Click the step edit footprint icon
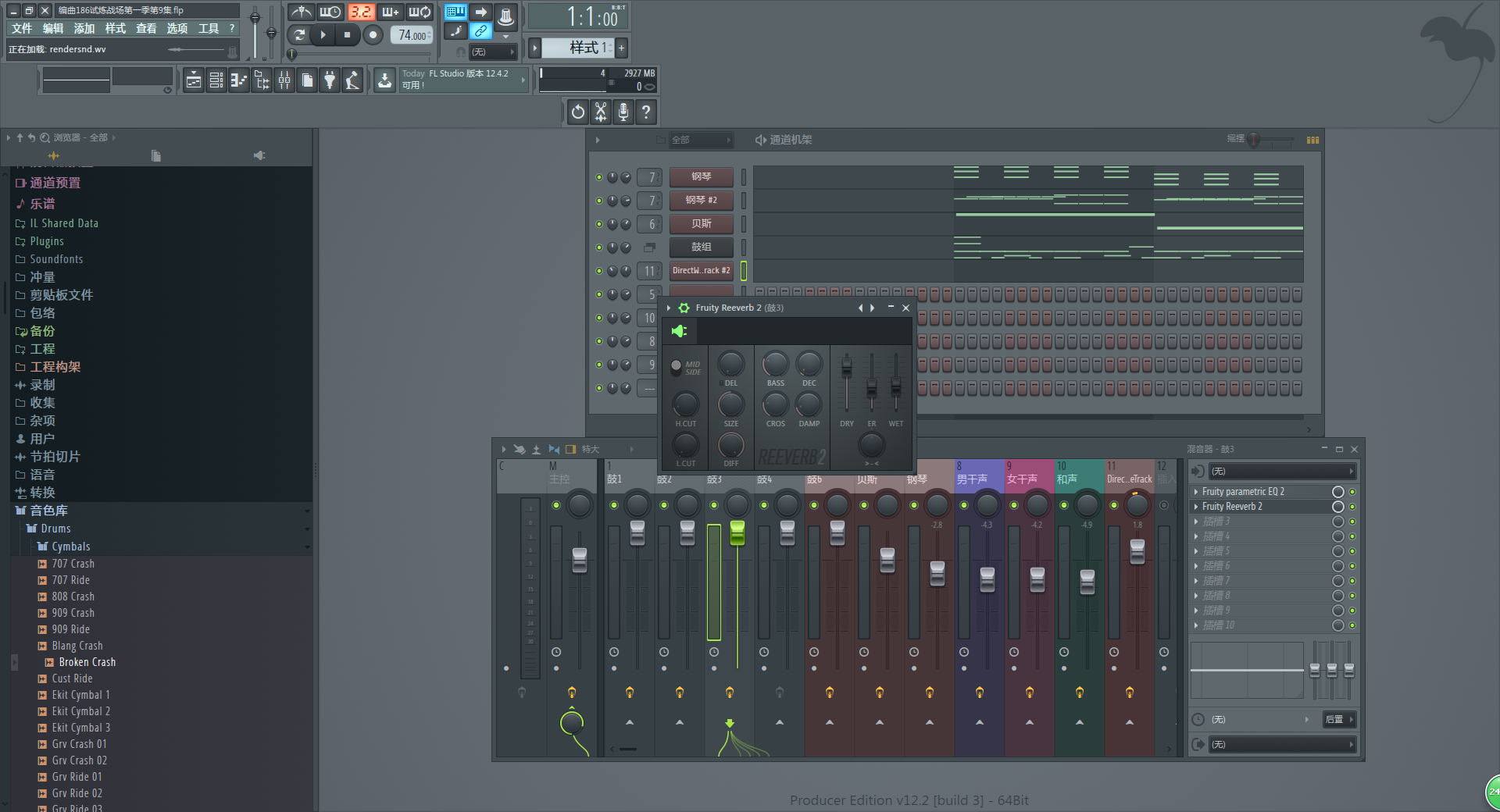The height and width of the screenshot is (812, 1500). click(455, 31)
